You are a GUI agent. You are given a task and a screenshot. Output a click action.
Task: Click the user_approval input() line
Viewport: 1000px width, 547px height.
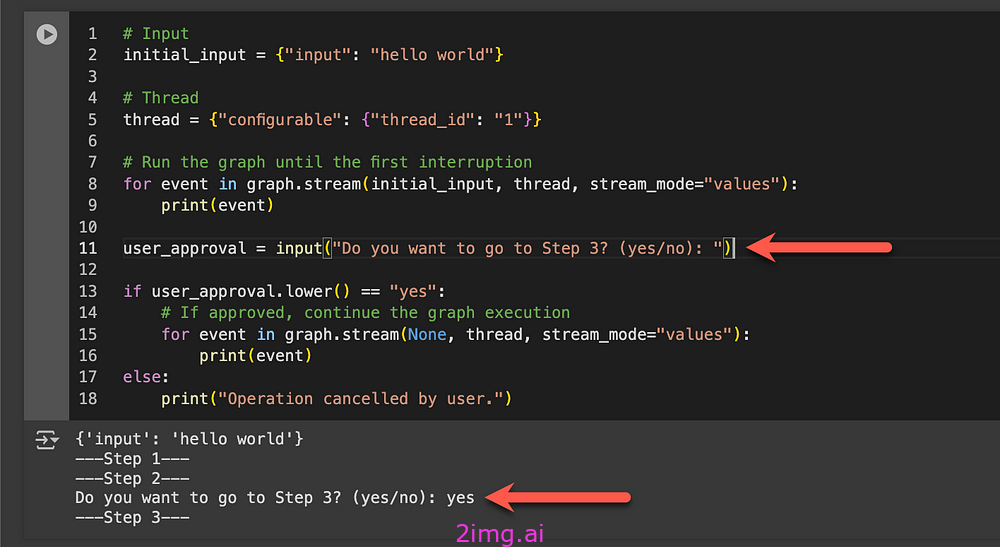(x=429, y=248)
